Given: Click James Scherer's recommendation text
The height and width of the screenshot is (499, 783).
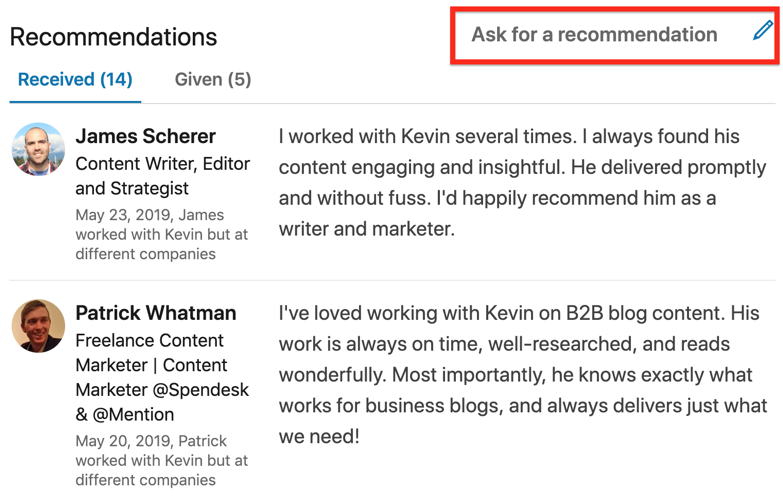Looking at the screenshot, I should tap(522, 182).
